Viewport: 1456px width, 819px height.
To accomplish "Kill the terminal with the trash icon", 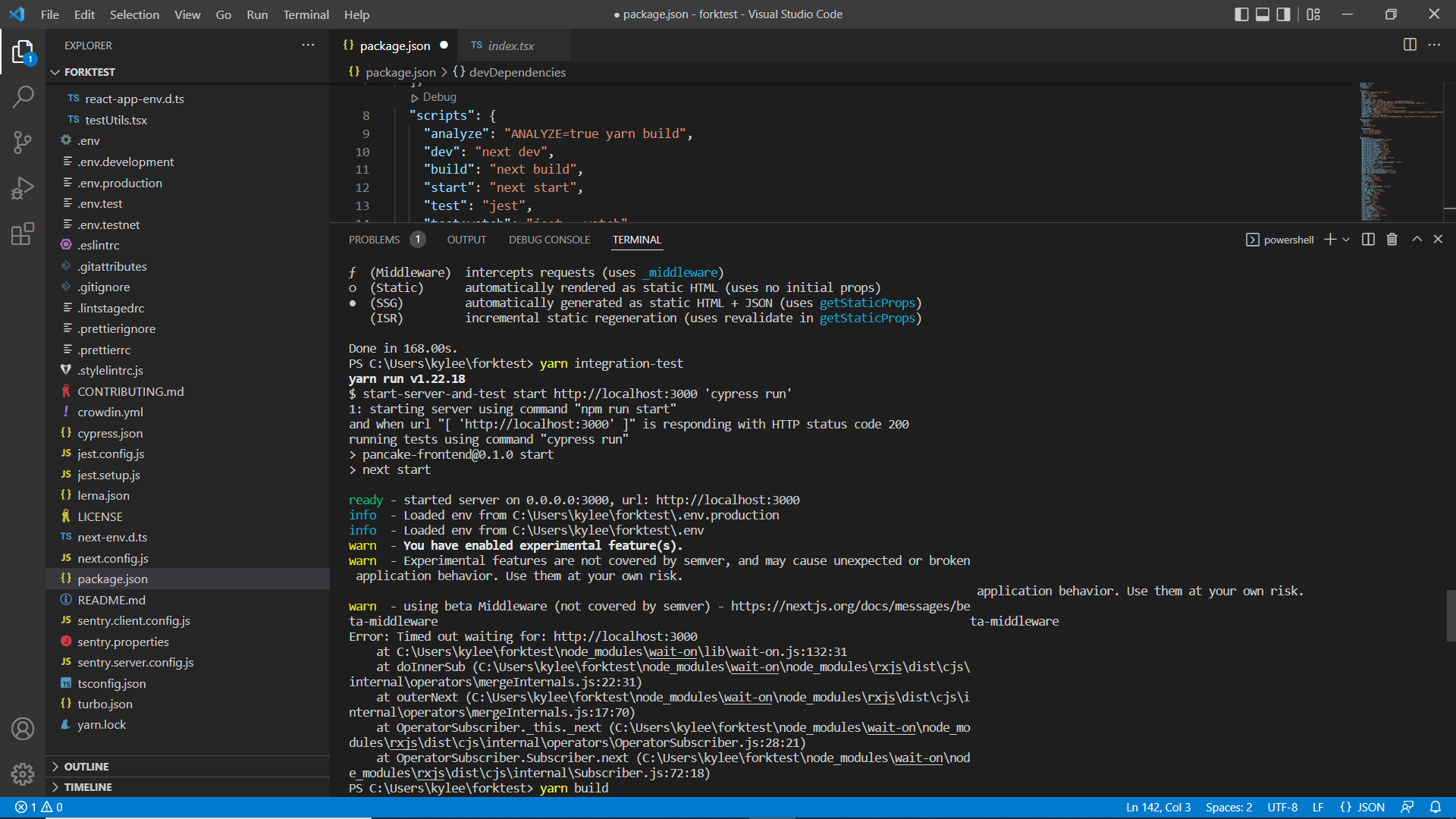I will [x=1392, y=239].
